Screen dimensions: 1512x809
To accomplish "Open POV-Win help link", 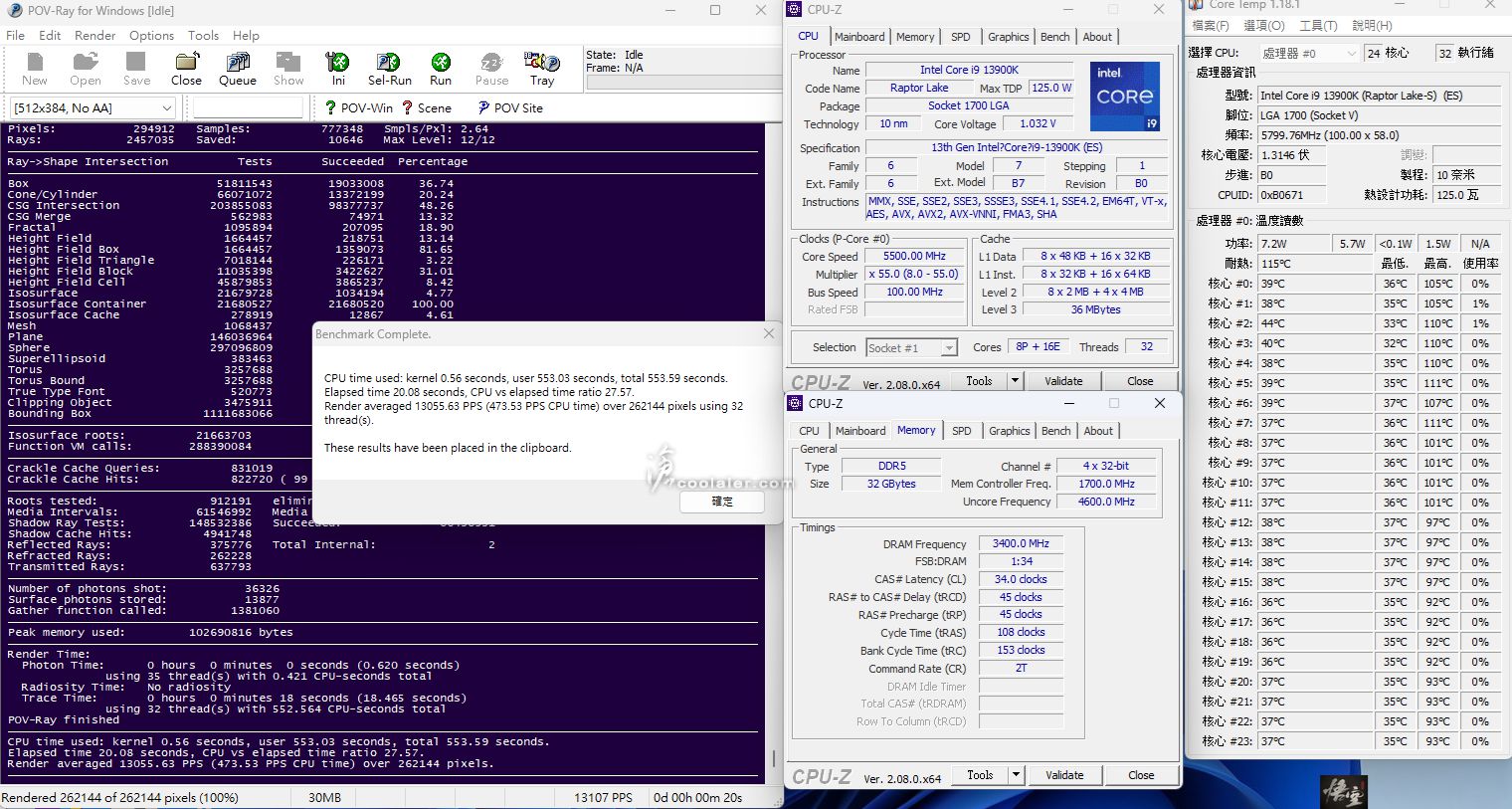I will pos(359,107).
